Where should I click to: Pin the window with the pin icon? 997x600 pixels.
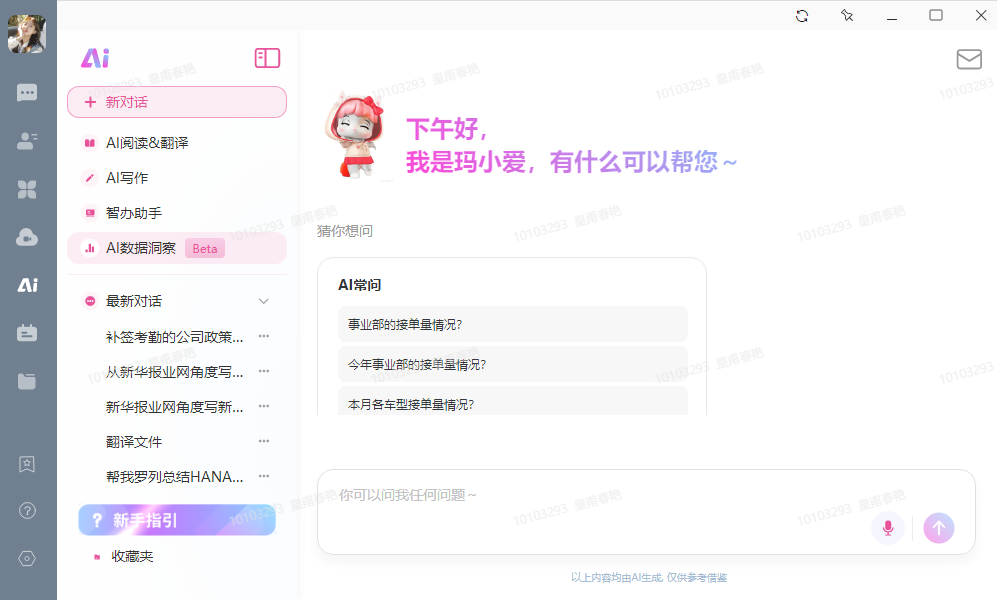pyautogui.click(x=847, y=15)
